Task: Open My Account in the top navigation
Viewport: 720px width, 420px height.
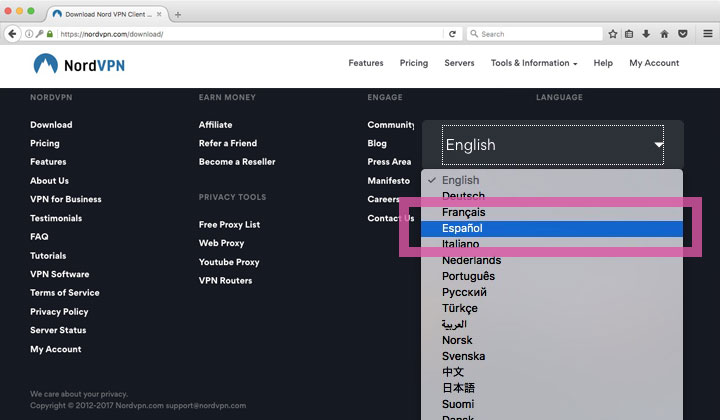Action: pyautogui.click(x=654, y=63)
